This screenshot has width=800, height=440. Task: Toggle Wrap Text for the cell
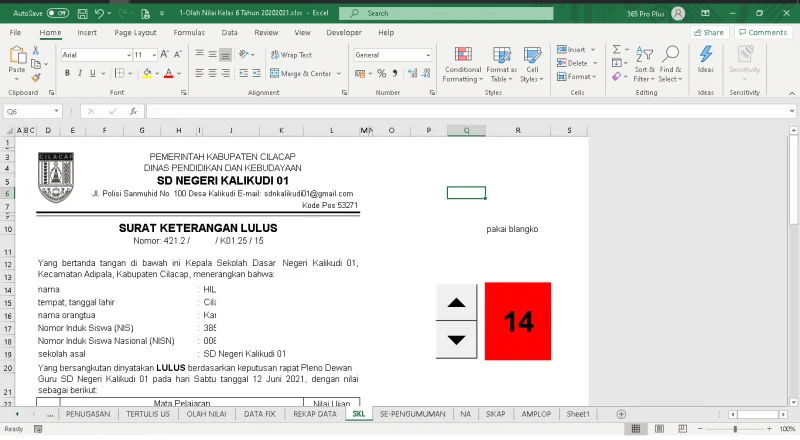[x=290, y=55]
